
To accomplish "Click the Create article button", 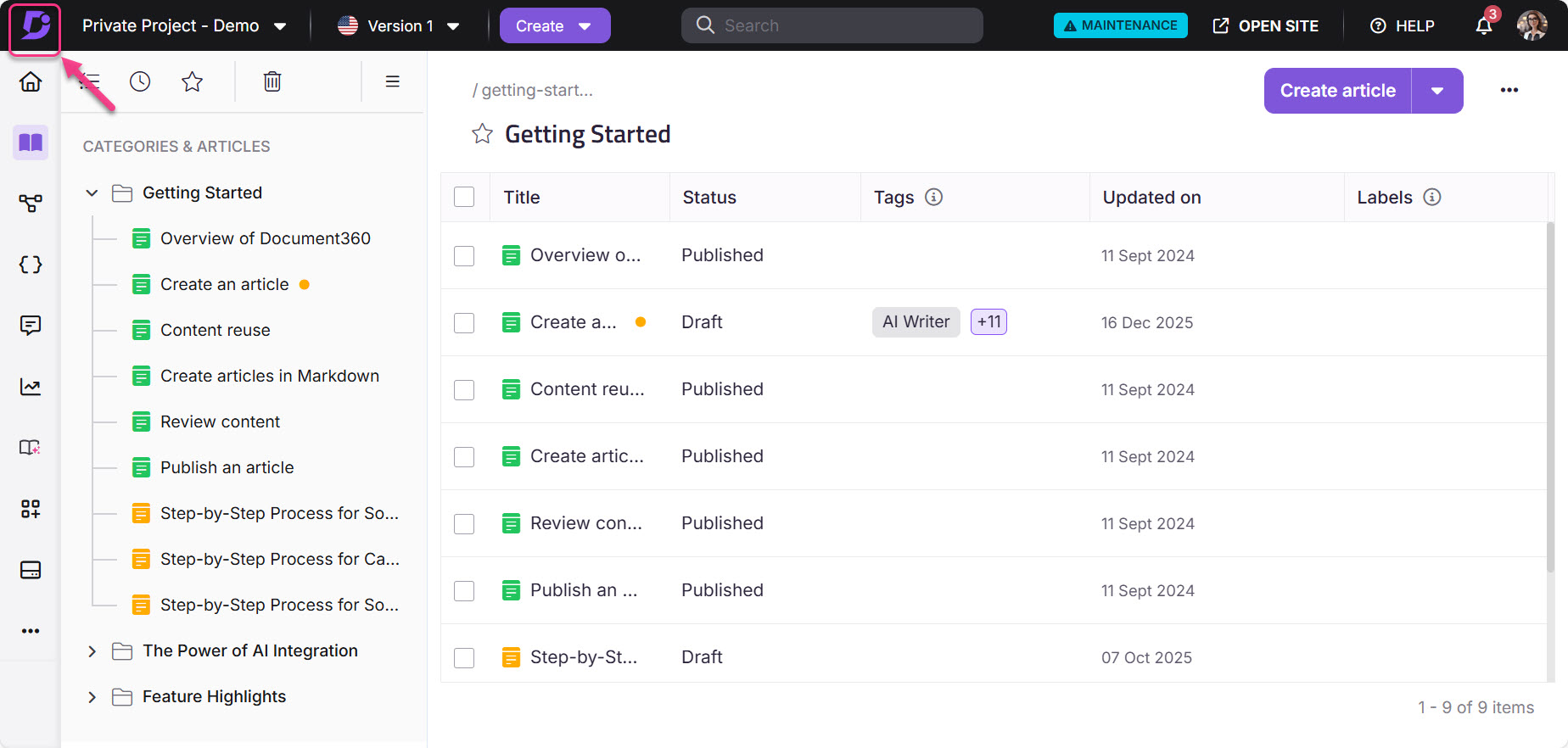I will [x=1337, y=91].
